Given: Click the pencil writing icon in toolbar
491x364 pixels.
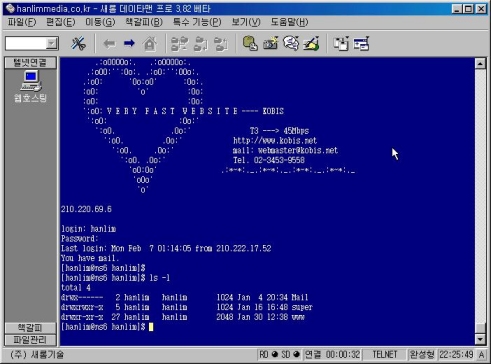Looking at the screenshot, I should click(311, 44).
